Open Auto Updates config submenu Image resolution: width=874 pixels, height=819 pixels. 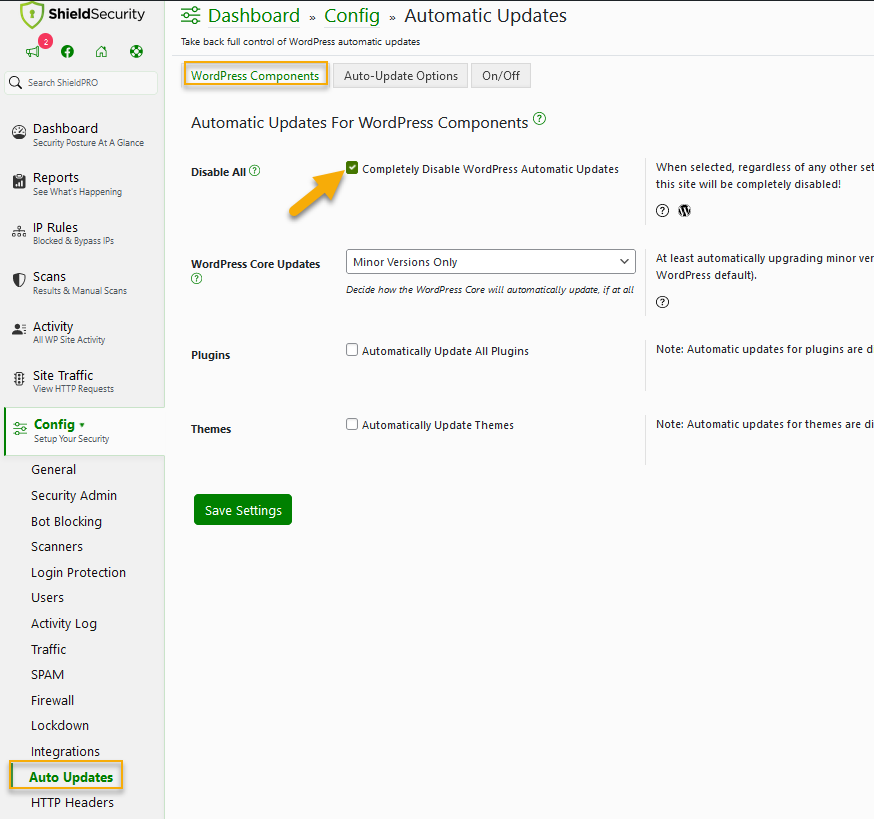pos(71,777)
